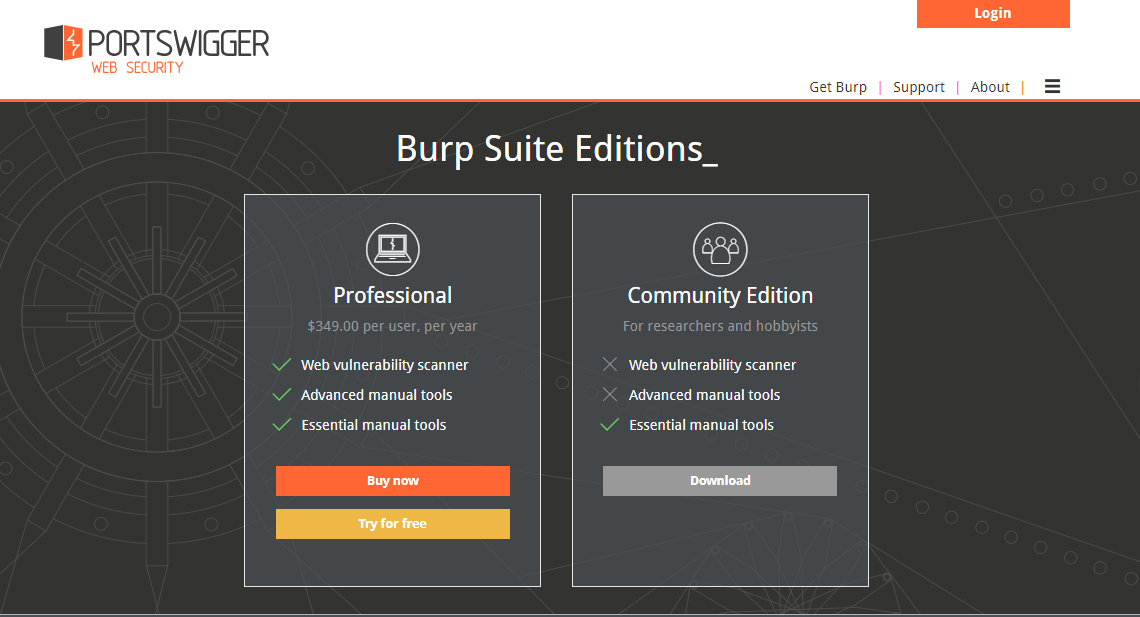This screenshot has width=1140, height=617.
Task: Click the PortSwigger Web Security logo
Action: coord(156,49)
